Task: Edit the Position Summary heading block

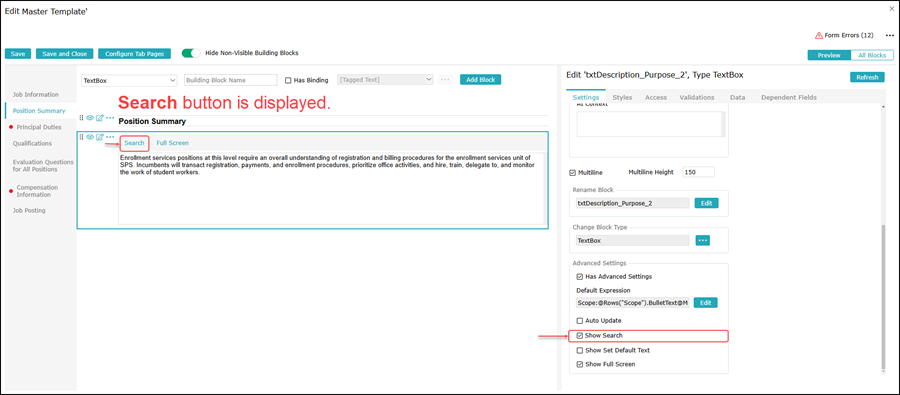Action: (100, 118)
